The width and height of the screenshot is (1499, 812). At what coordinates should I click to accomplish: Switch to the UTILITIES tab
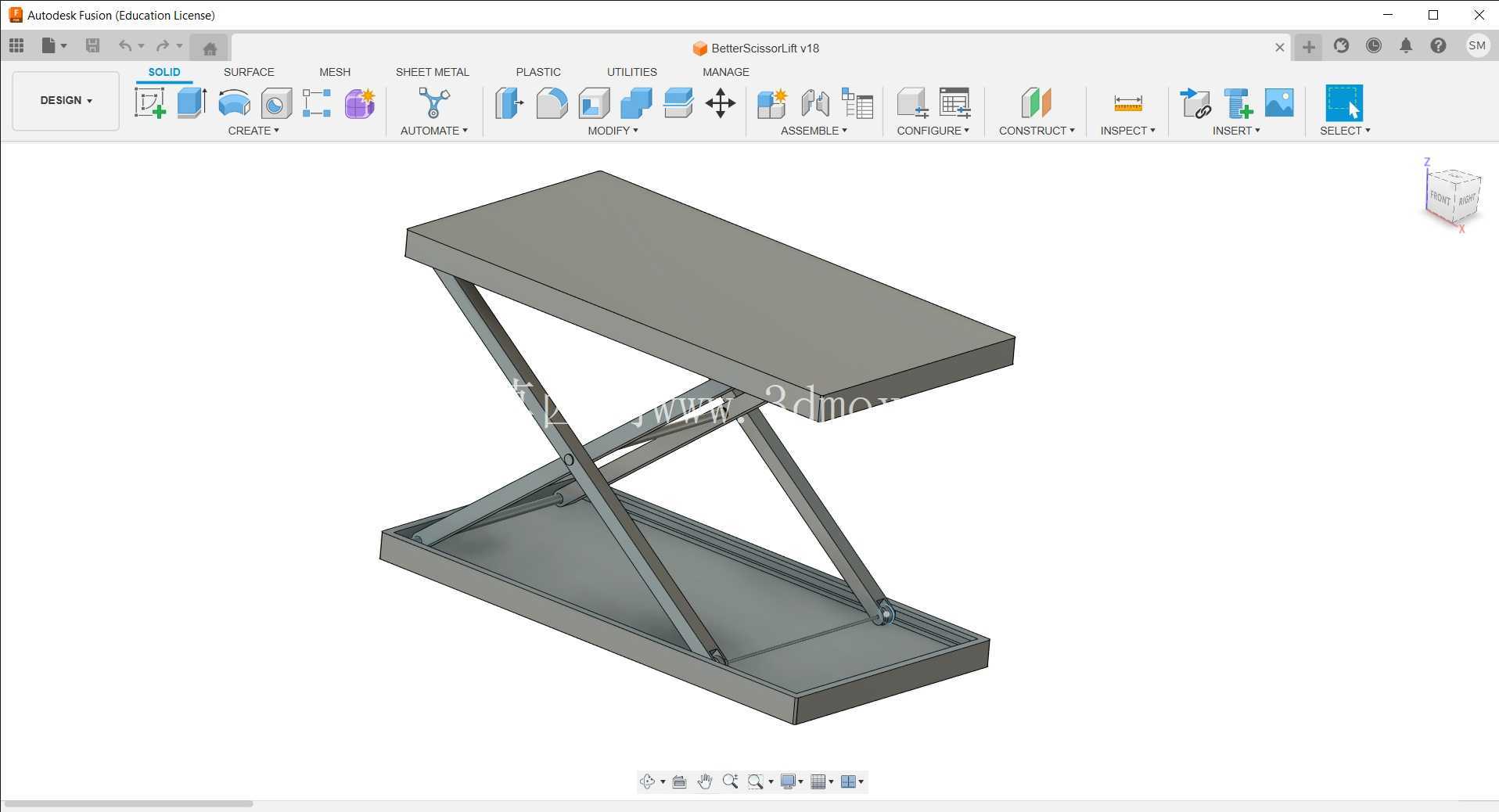[x=632, y=72]
